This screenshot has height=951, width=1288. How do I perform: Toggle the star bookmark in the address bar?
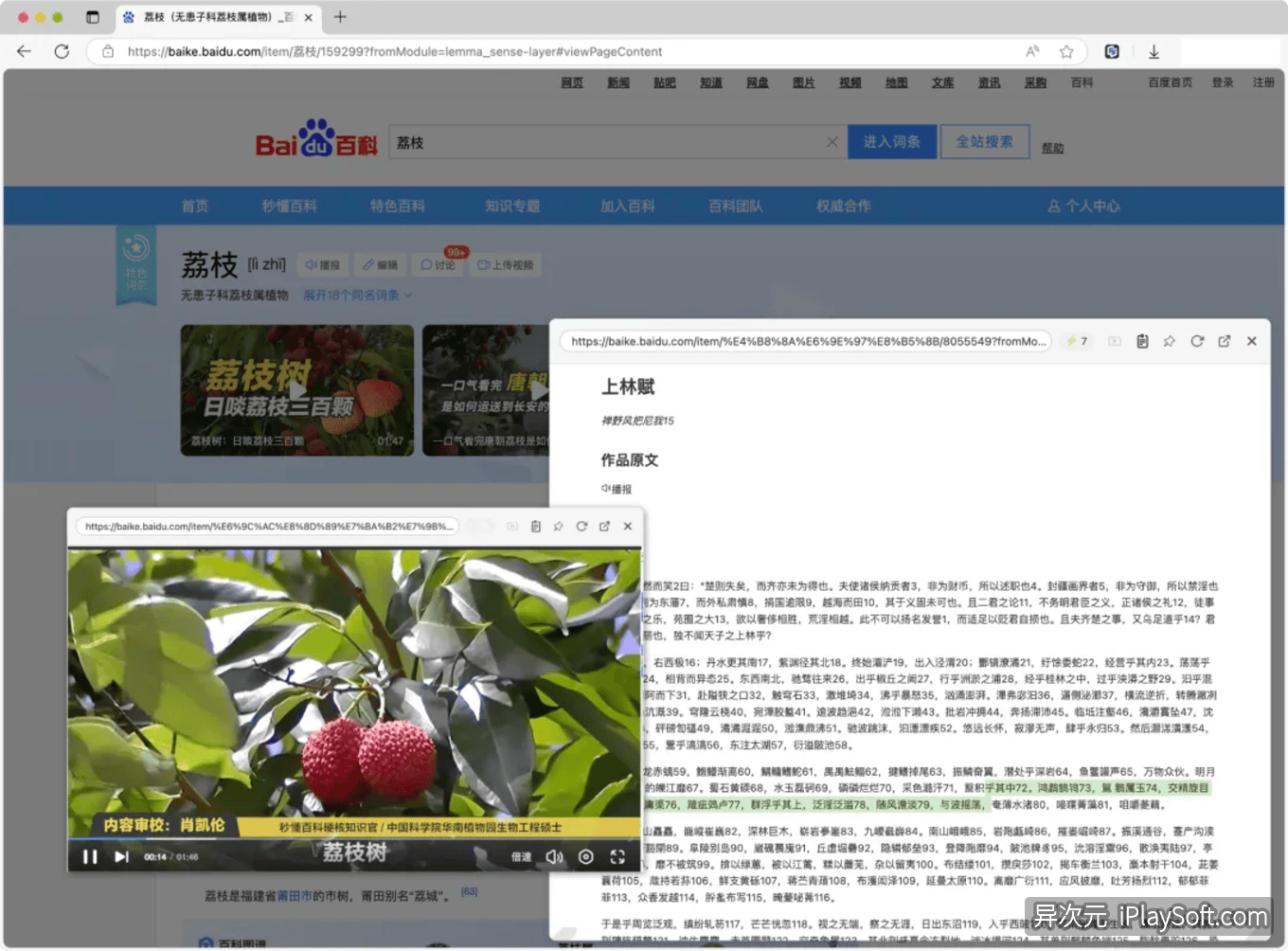[1064, 51]
